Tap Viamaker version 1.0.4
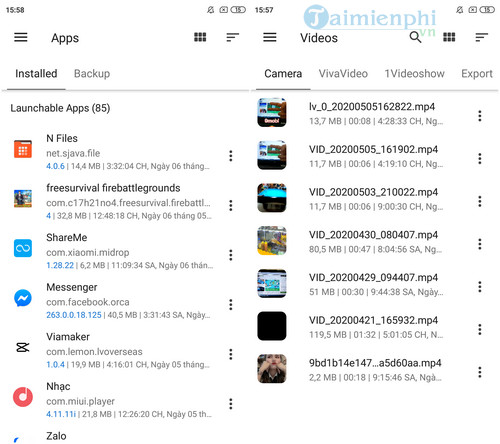 point(55,365)
